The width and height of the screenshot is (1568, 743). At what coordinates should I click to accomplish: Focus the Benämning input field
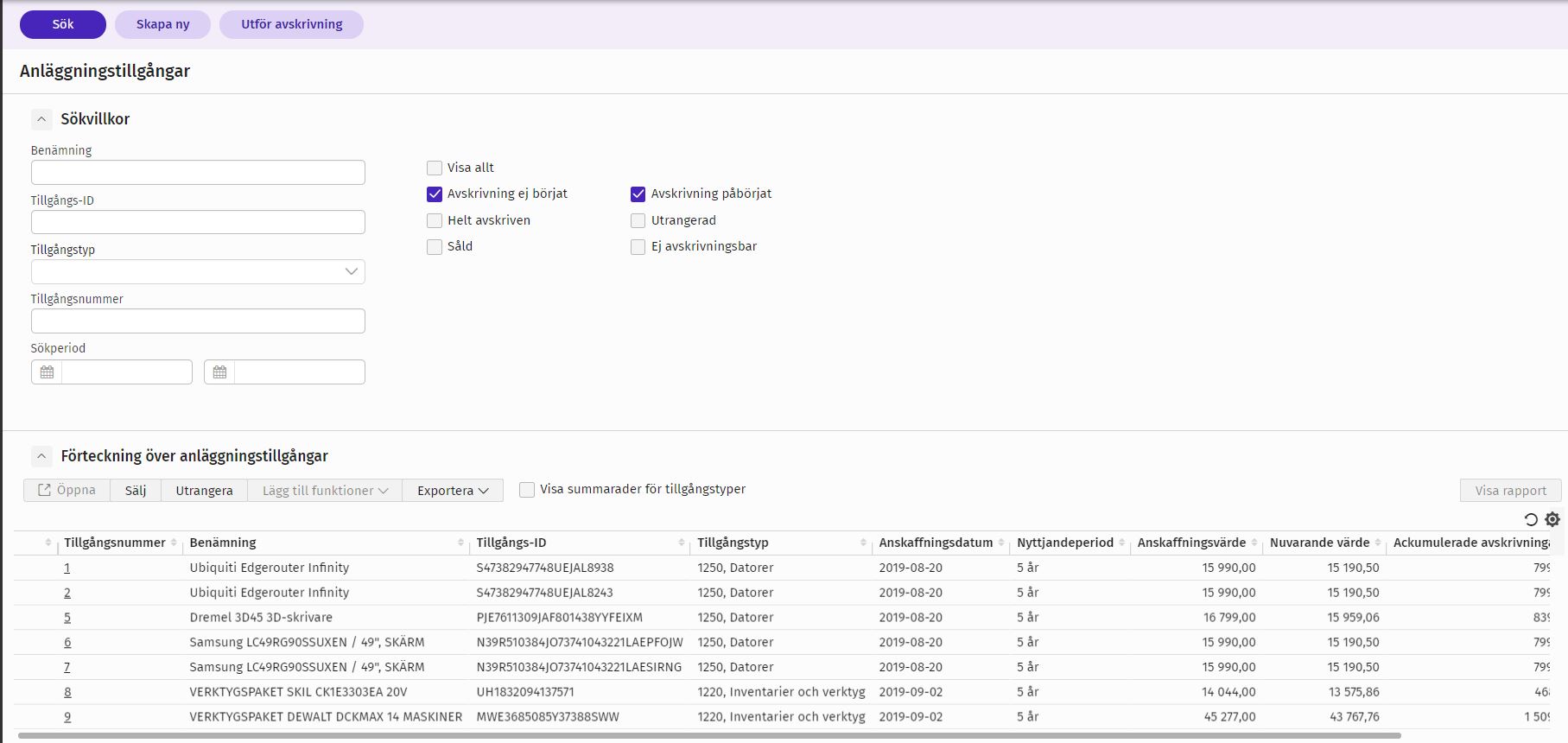[198, 172]
